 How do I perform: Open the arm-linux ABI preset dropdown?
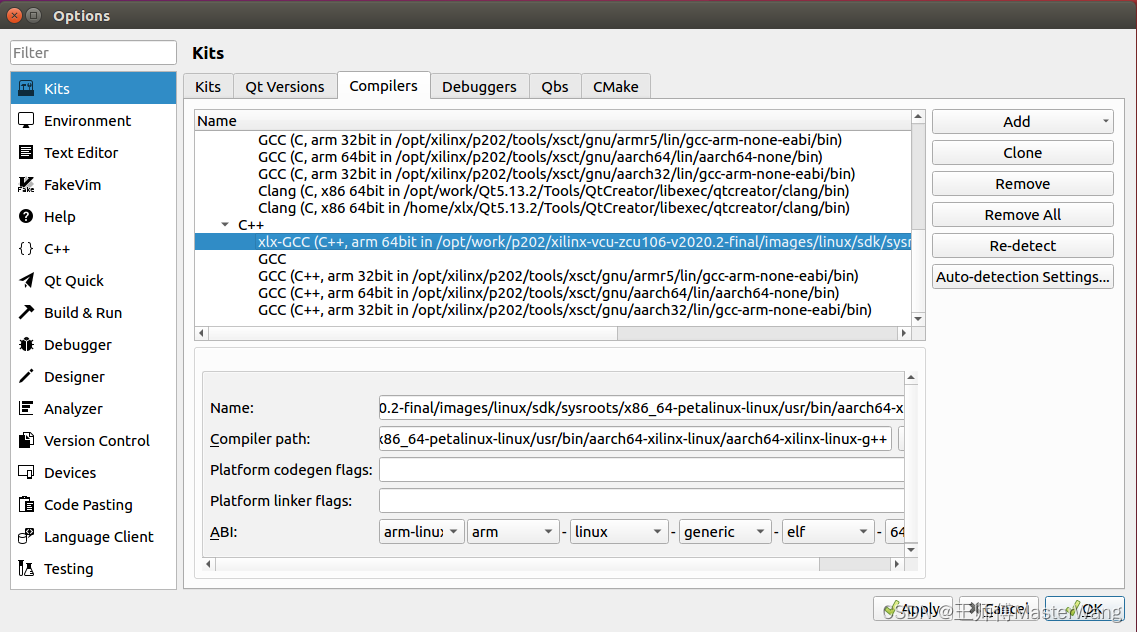(421, 532)
